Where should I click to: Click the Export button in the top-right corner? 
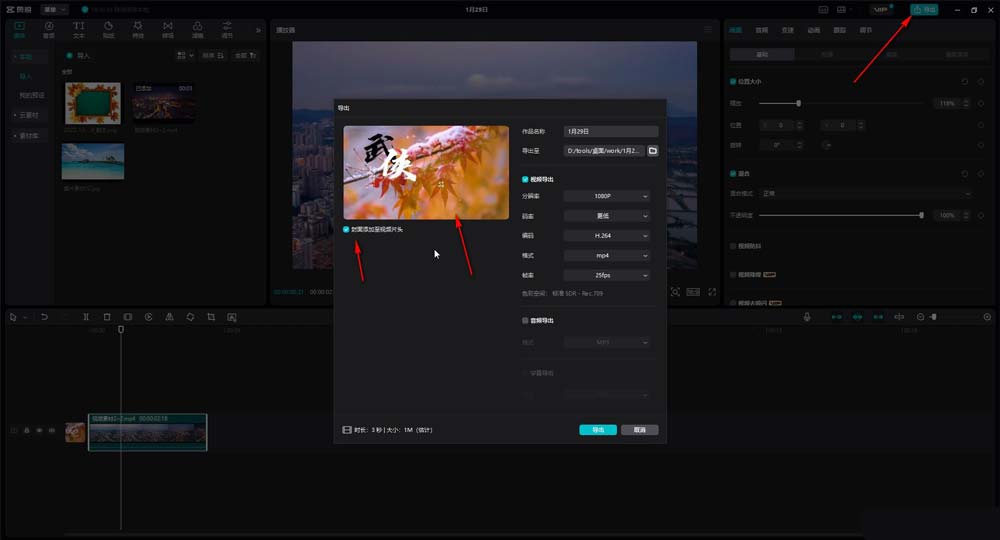[924, 9]
